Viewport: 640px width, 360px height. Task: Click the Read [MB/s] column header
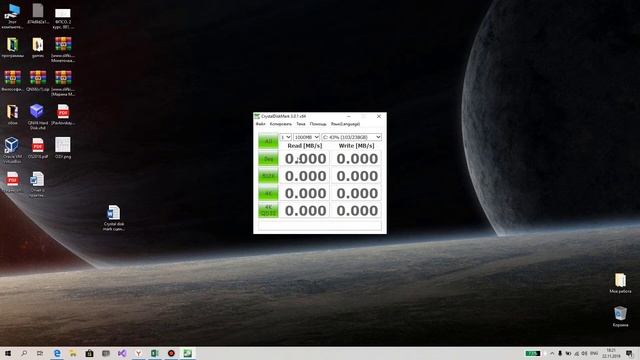point(305,146)
